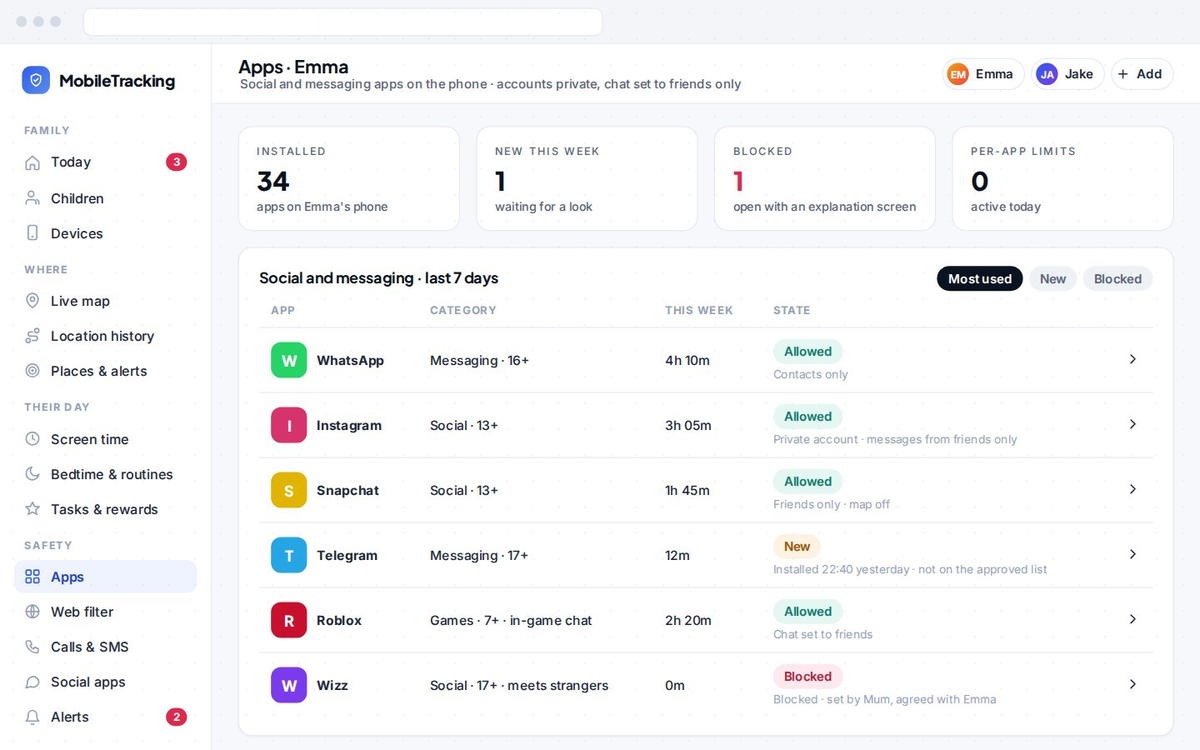1200x750 pixels.
Task: Open Today via its home icon
Action: [32, 162]
